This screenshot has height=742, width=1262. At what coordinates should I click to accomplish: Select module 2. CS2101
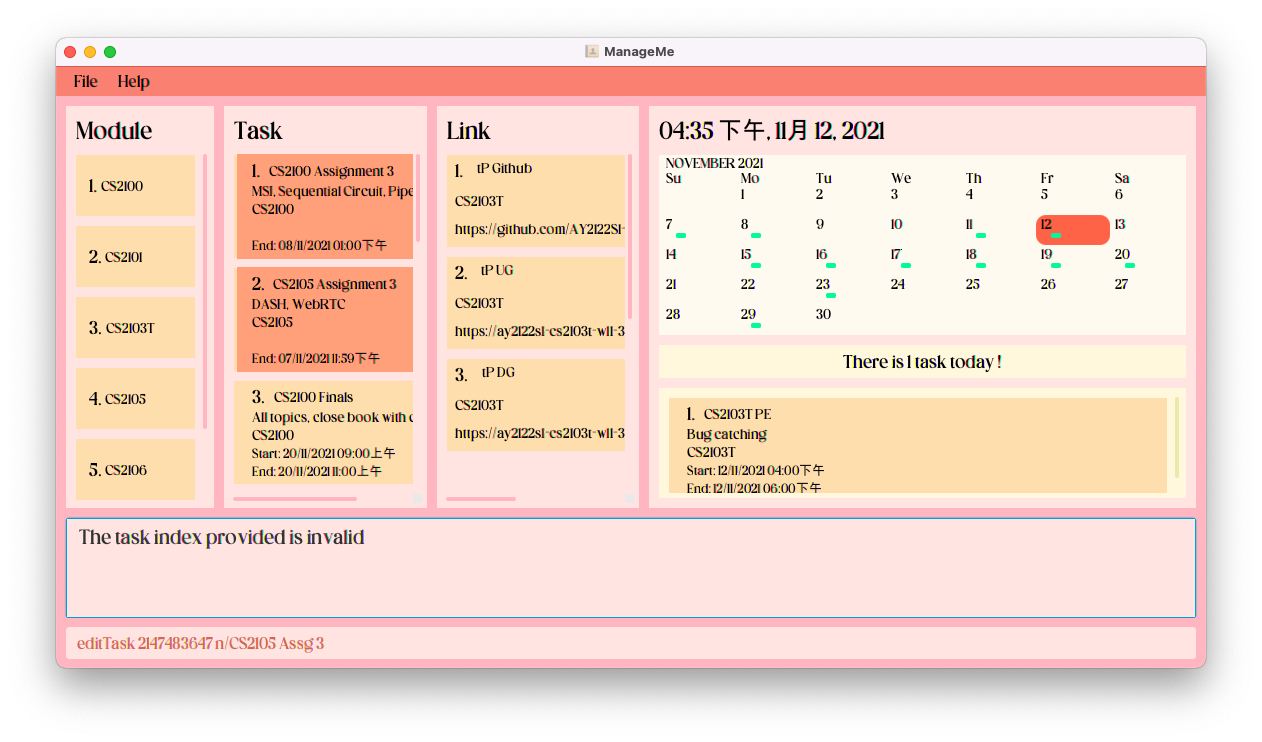coord(135,257)
